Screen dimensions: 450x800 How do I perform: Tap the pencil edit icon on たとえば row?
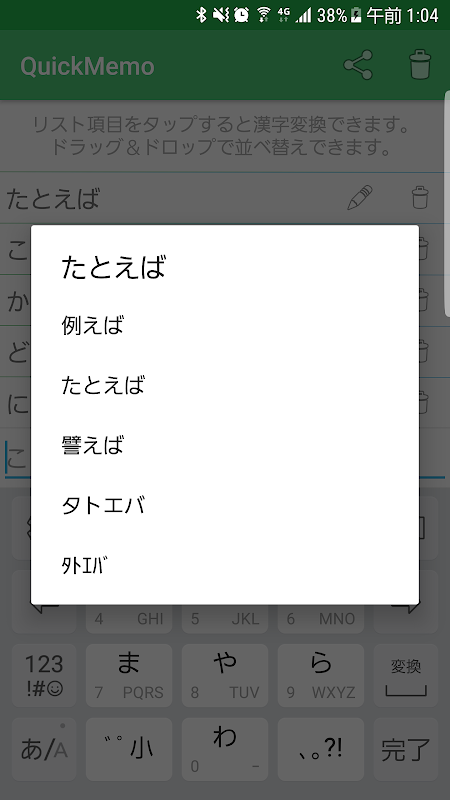coord(360,197)
